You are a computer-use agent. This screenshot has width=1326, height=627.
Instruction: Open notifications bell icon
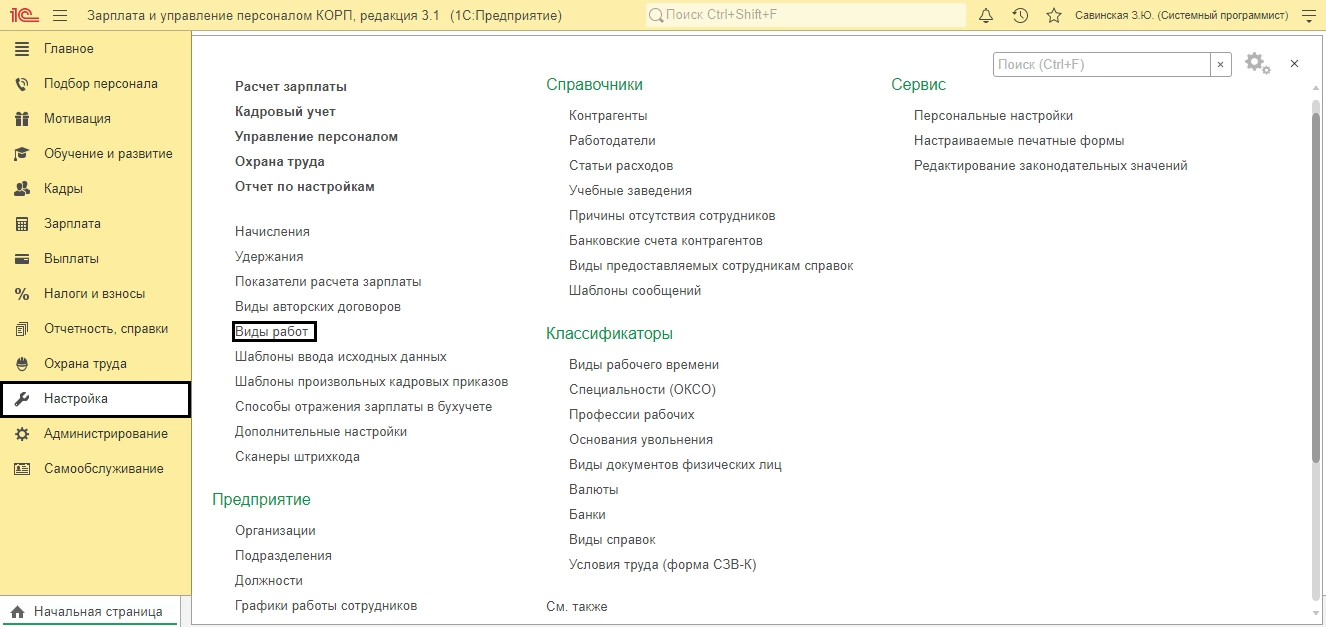986,16
